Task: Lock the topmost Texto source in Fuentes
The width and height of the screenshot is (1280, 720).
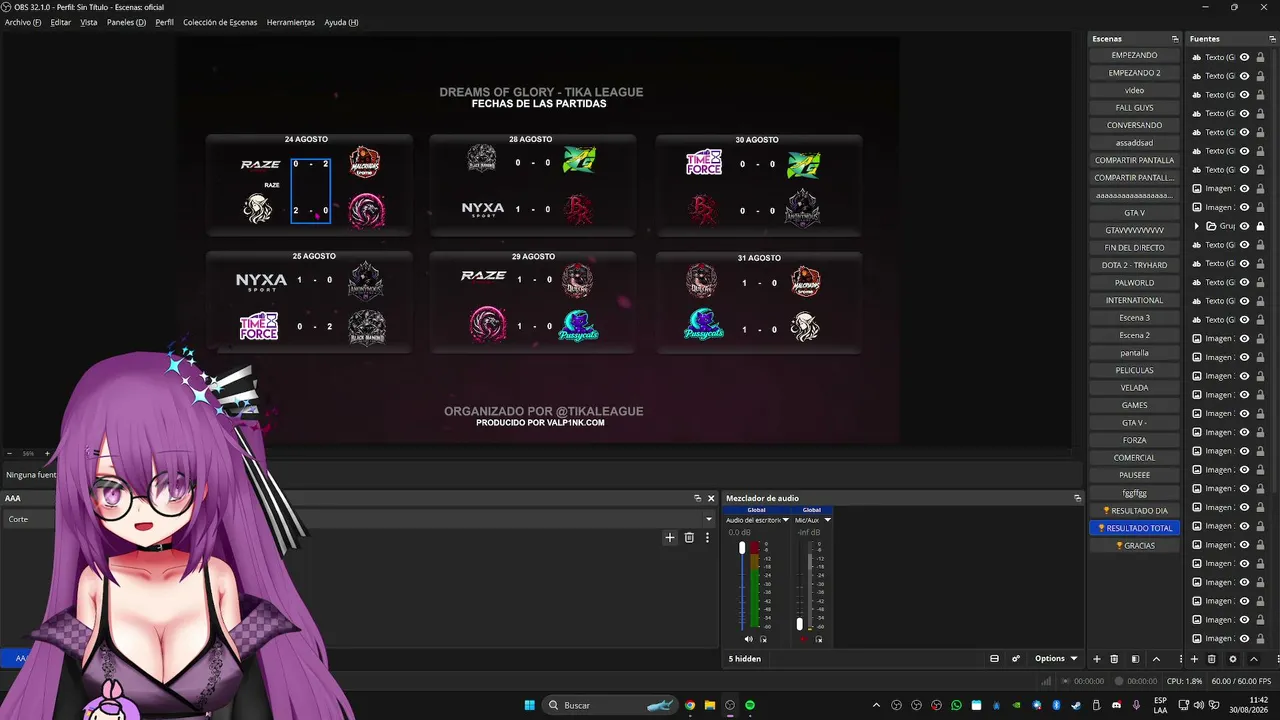Action: [1260, 57]
